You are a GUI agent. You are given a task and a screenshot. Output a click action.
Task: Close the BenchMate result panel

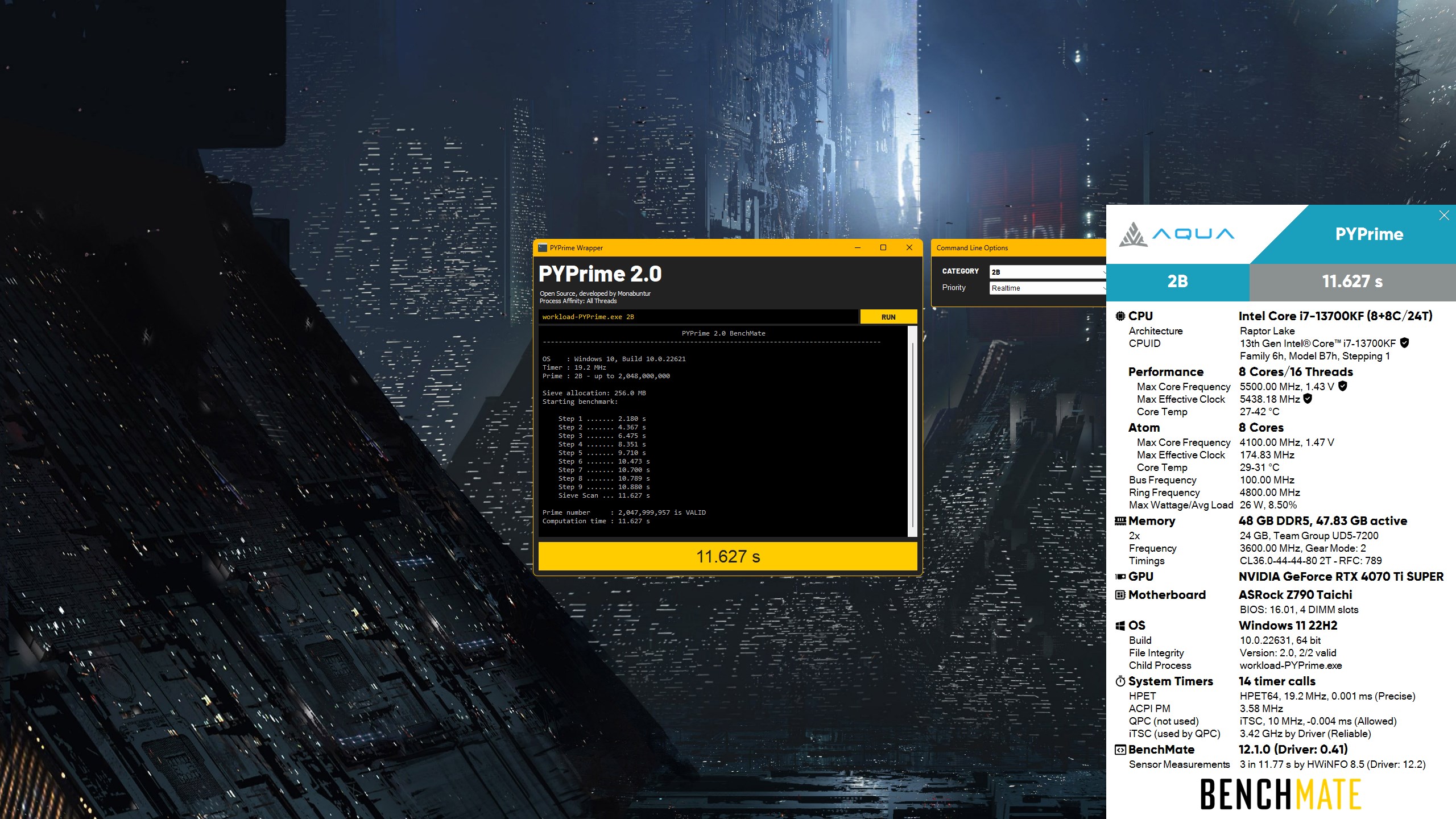tap(1444, 215)
